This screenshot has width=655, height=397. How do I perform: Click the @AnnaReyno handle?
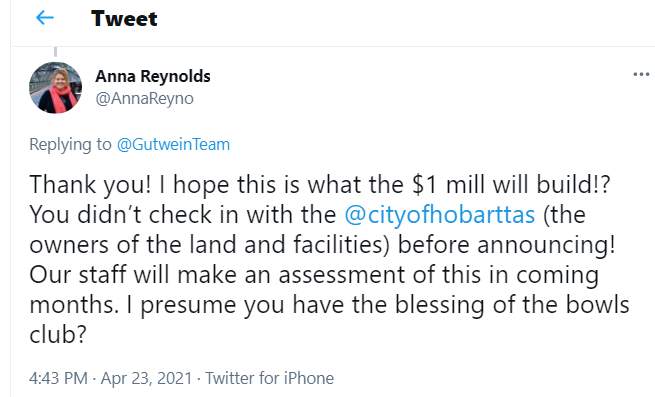(x=145, y=99)
